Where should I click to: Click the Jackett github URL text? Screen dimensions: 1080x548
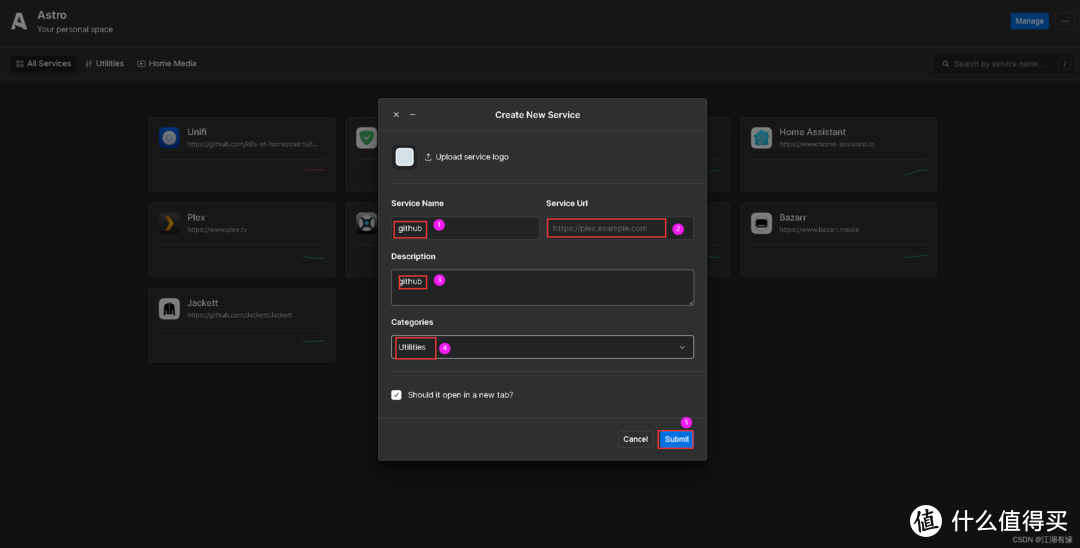240,315
